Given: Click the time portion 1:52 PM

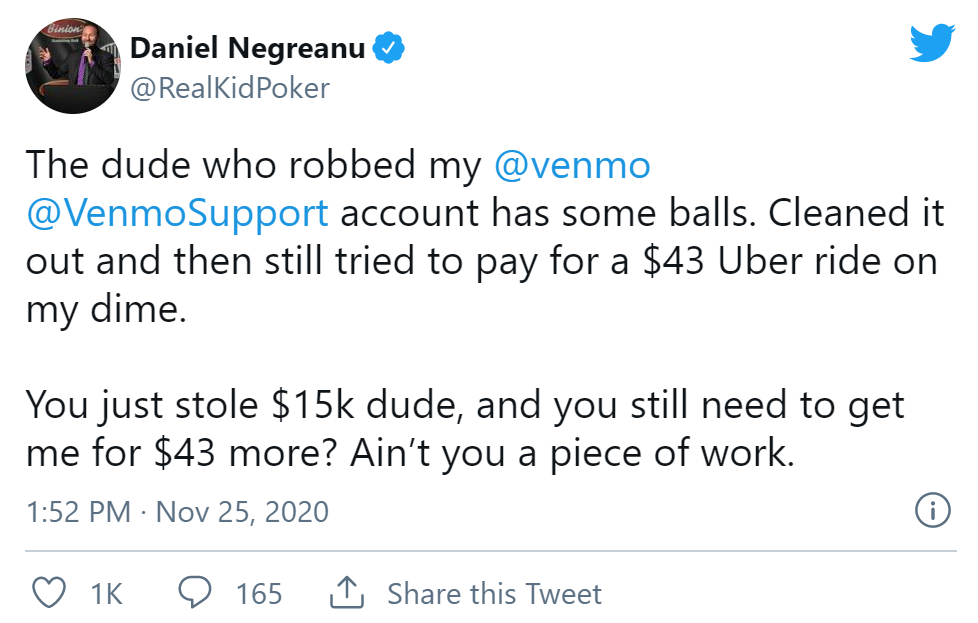Looking at the screenshot, I should (79, 512).
